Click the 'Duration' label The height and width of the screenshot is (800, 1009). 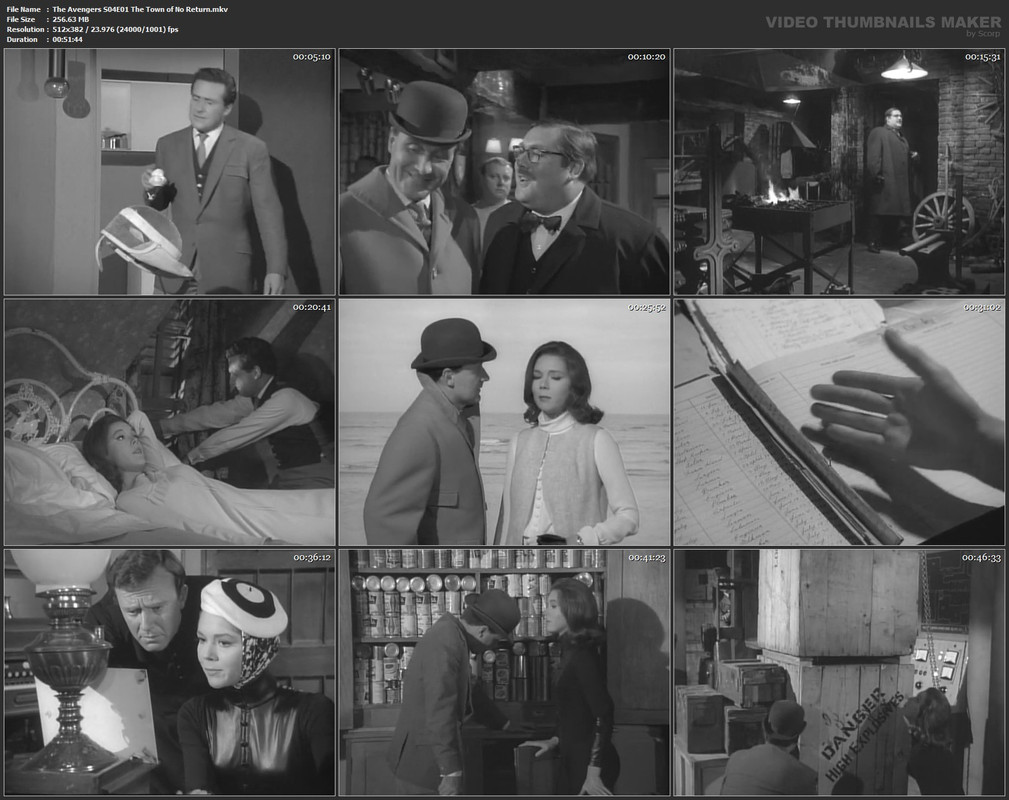point(23,39)
